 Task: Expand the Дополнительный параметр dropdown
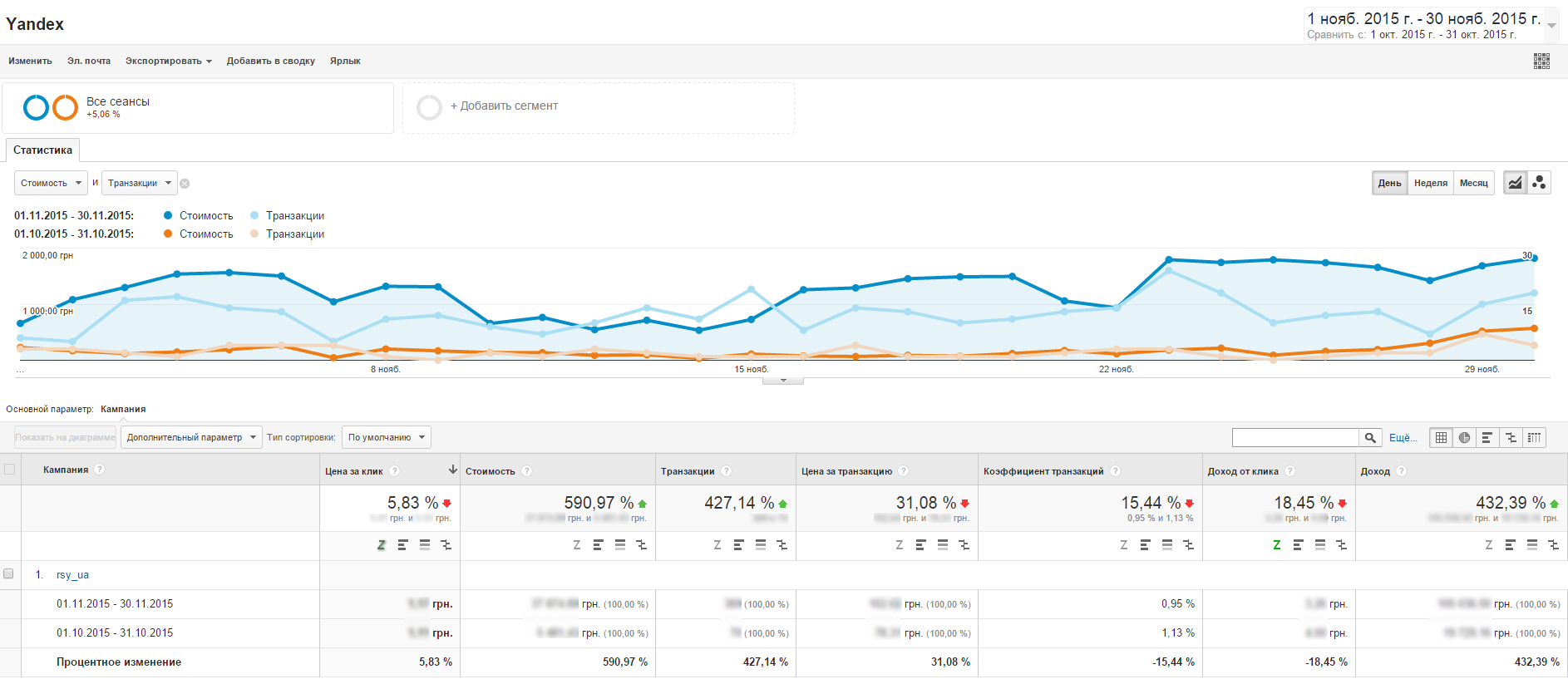pos(191,437)
